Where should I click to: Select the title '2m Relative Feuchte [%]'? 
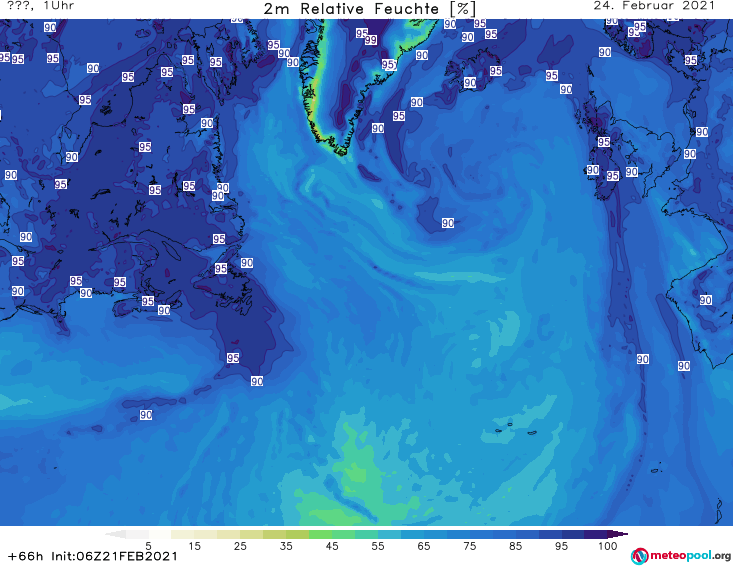coord(370,9)
